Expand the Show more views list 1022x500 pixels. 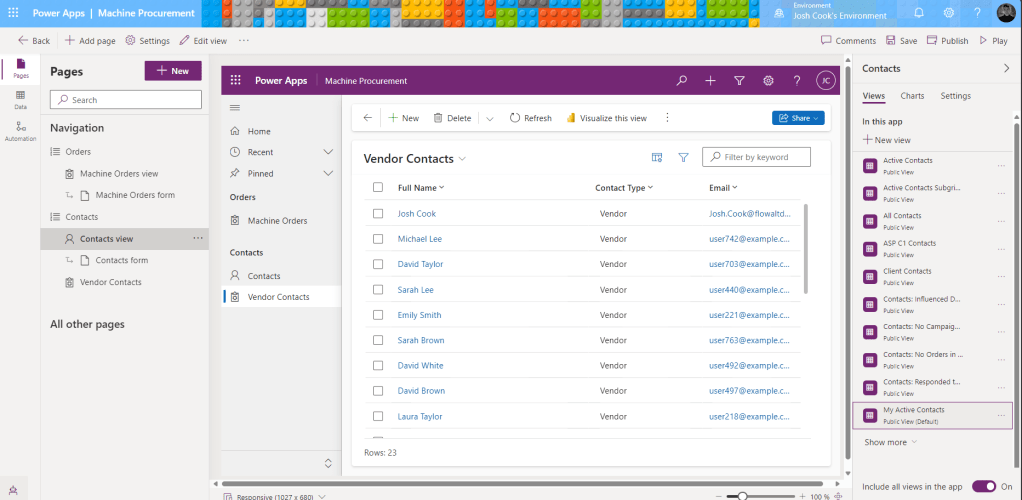click(890, 442)
